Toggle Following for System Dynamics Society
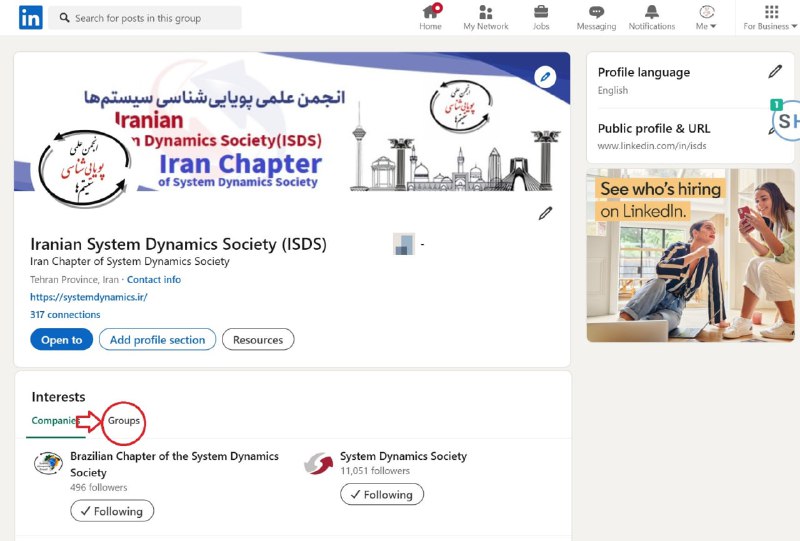 click(382, 495)
